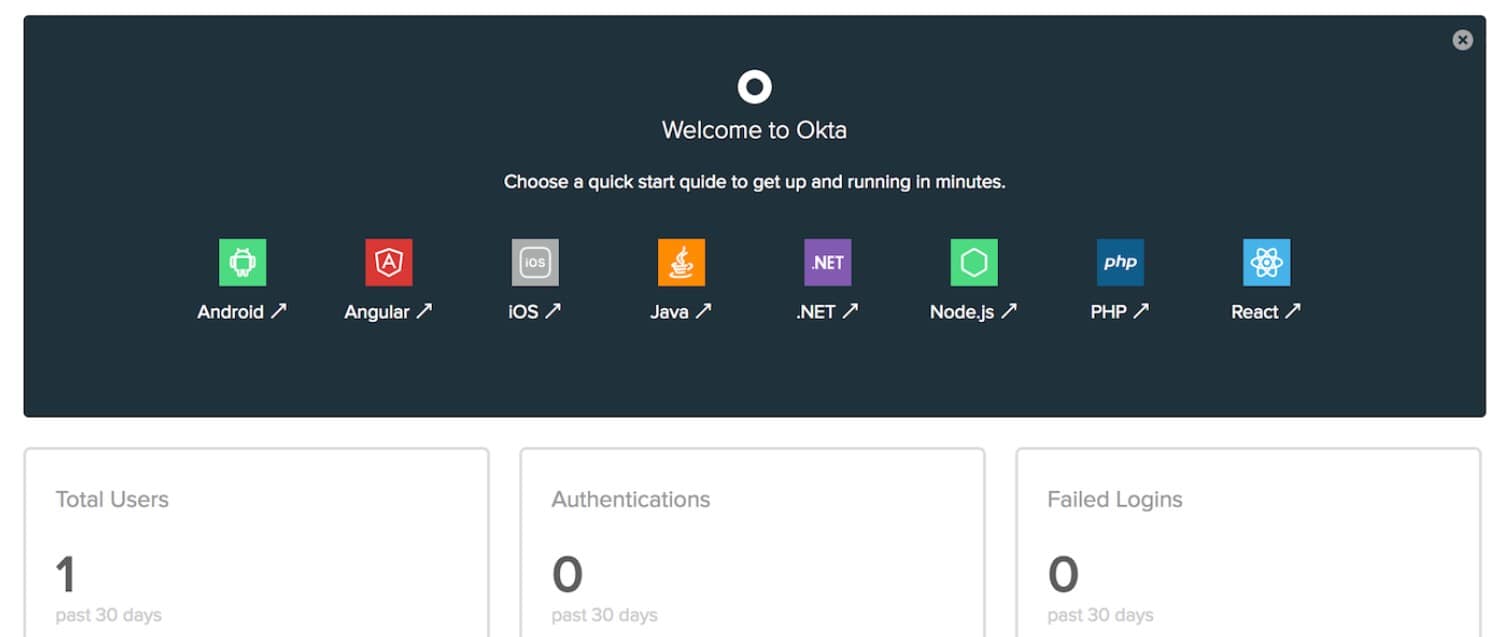Click the Node.js hexagon icon

point(972,262)
